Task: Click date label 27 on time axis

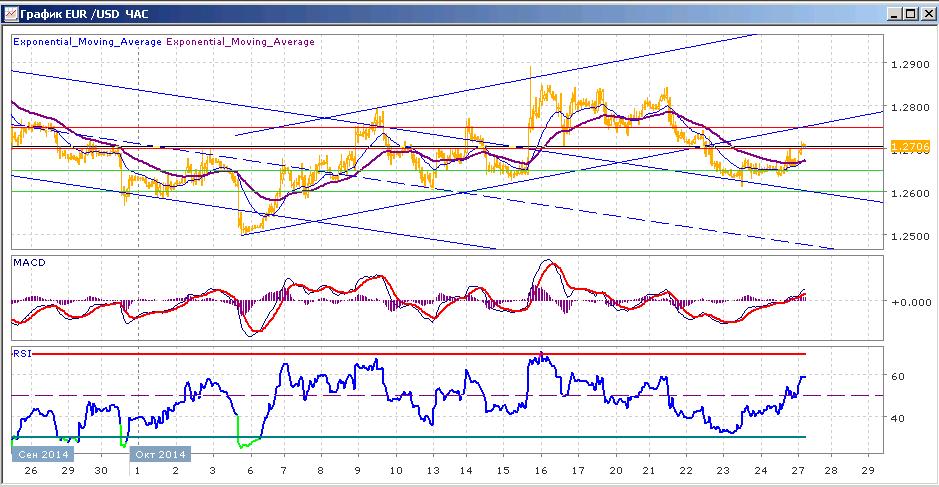Action: 798,471
